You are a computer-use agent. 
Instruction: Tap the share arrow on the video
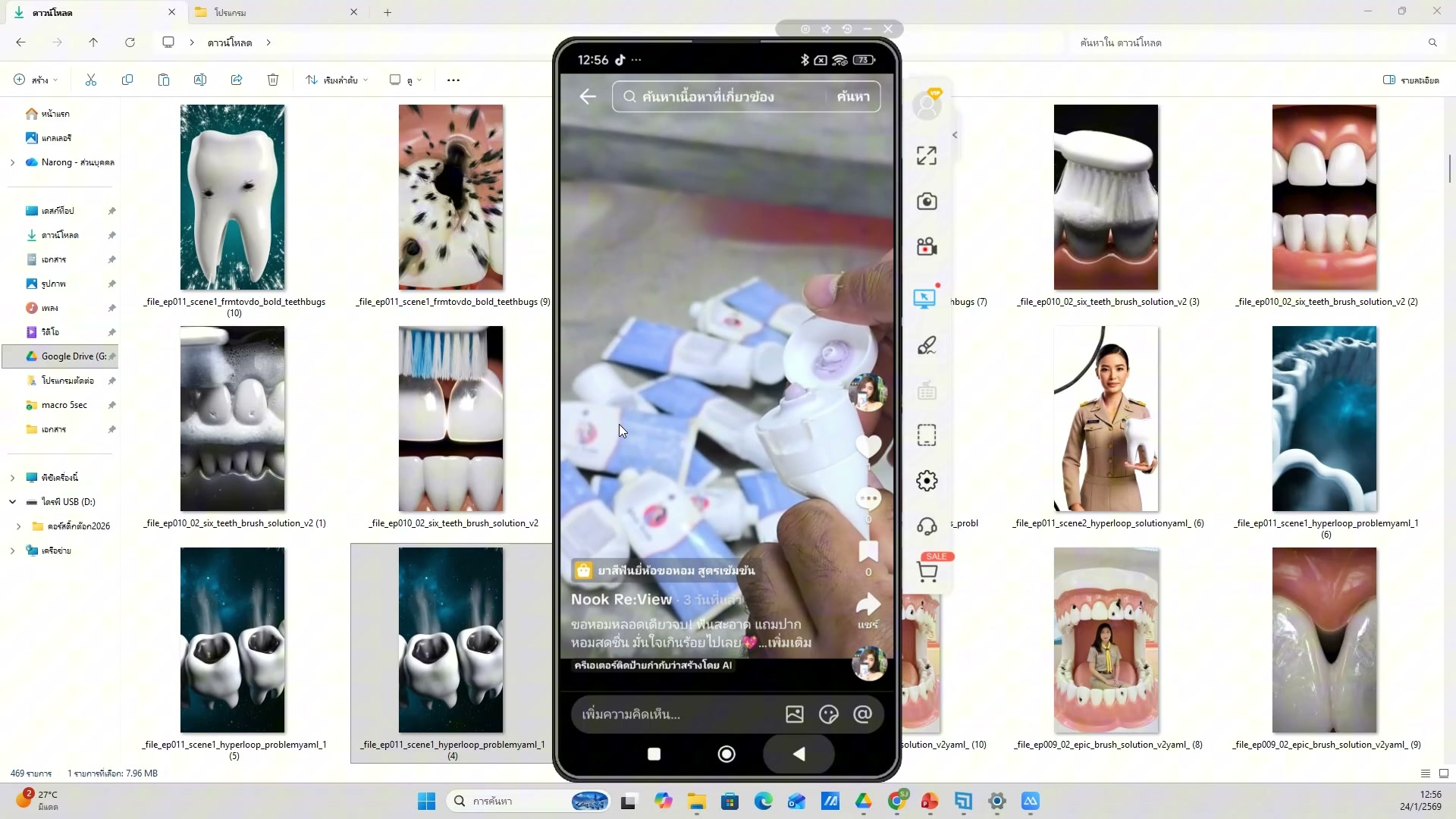(868, 605)
